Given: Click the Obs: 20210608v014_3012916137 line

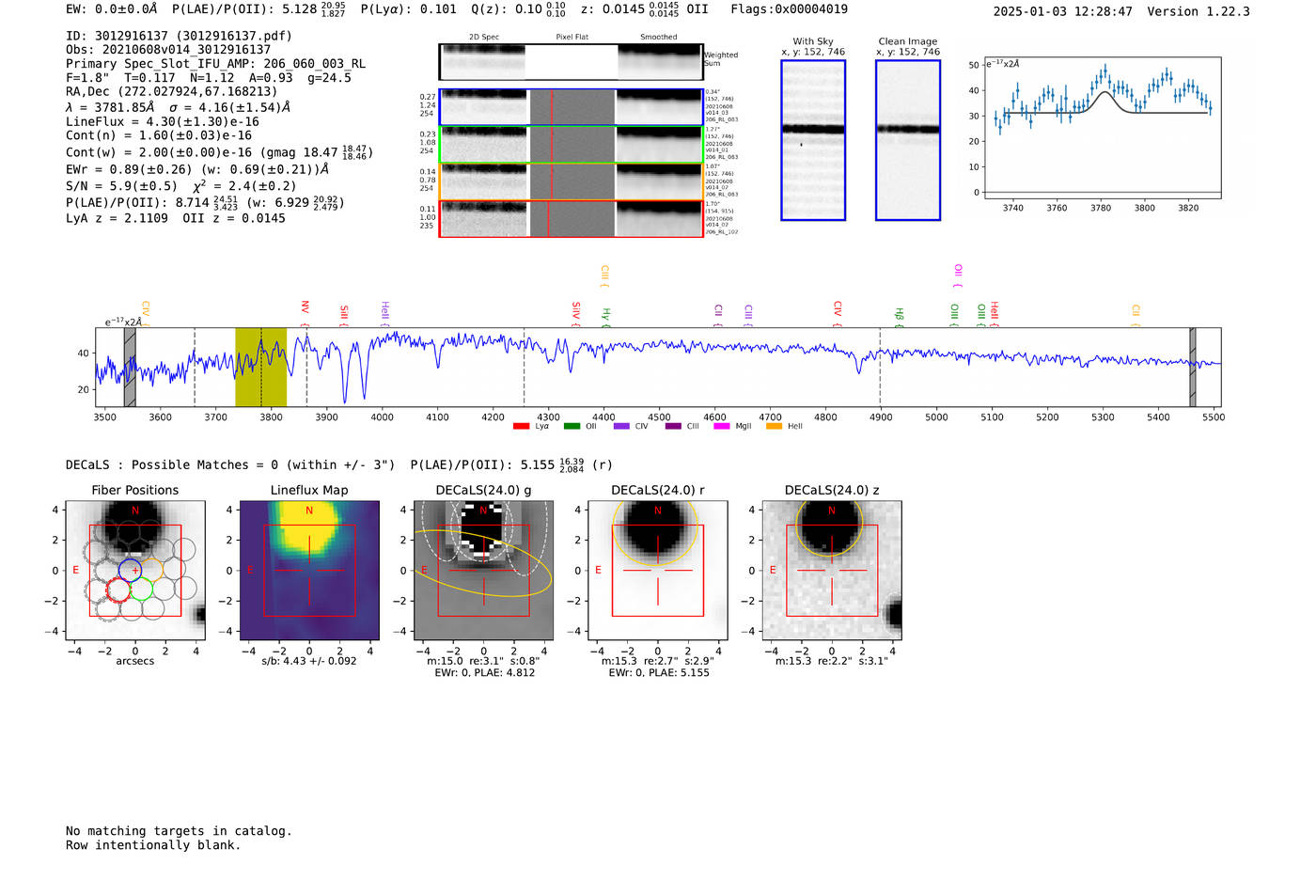Looking at the screenshot, I should coord(168,50).
